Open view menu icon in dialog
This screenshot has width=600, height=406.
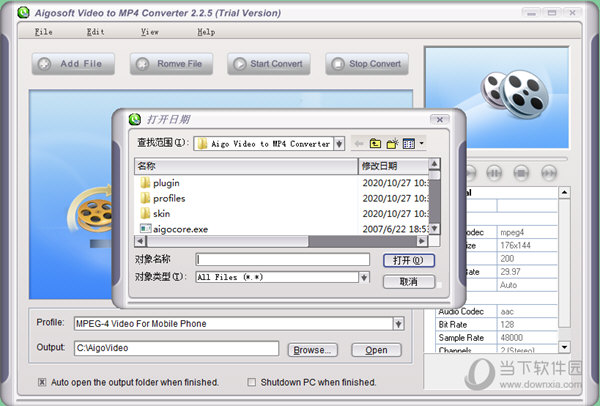[x=409, y=143]
